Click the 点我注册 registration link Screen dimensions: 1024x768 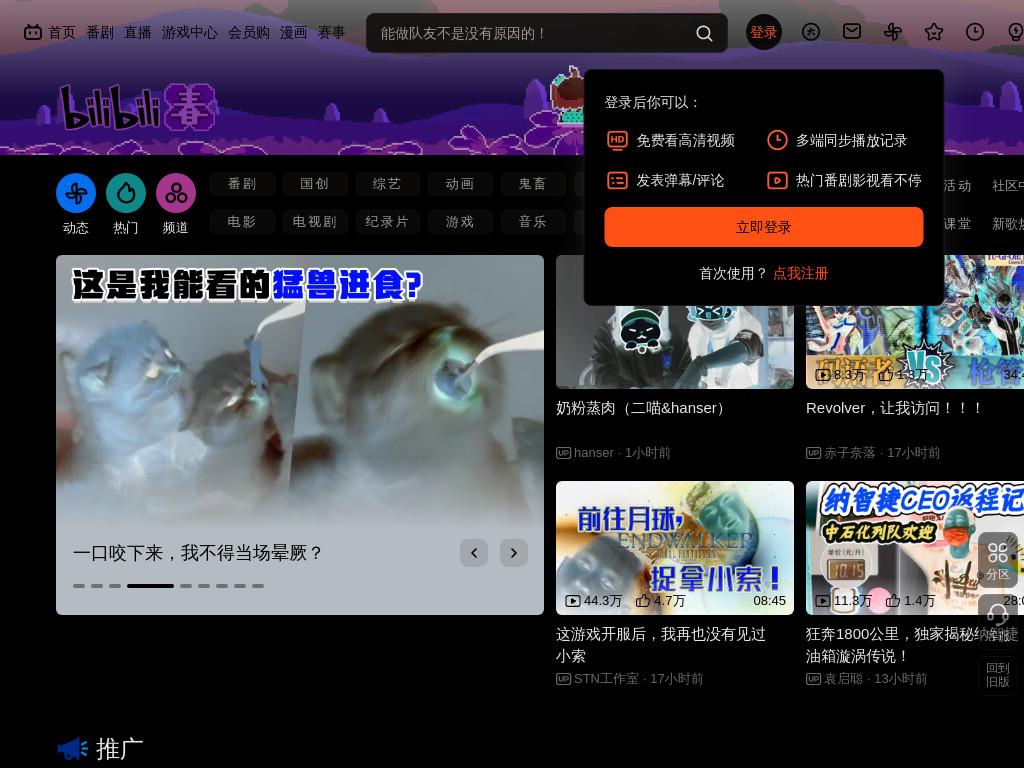point(801,274)
